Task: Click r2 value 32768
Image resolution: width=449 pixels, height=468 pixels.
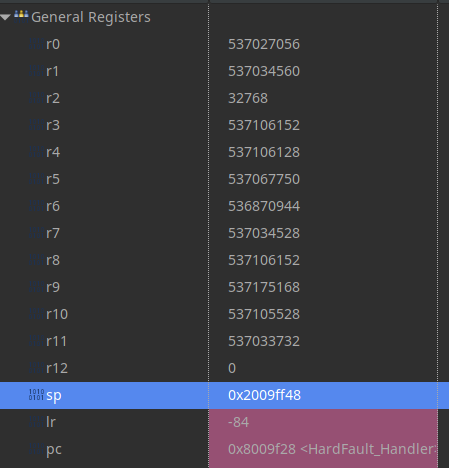Action: 248,98
